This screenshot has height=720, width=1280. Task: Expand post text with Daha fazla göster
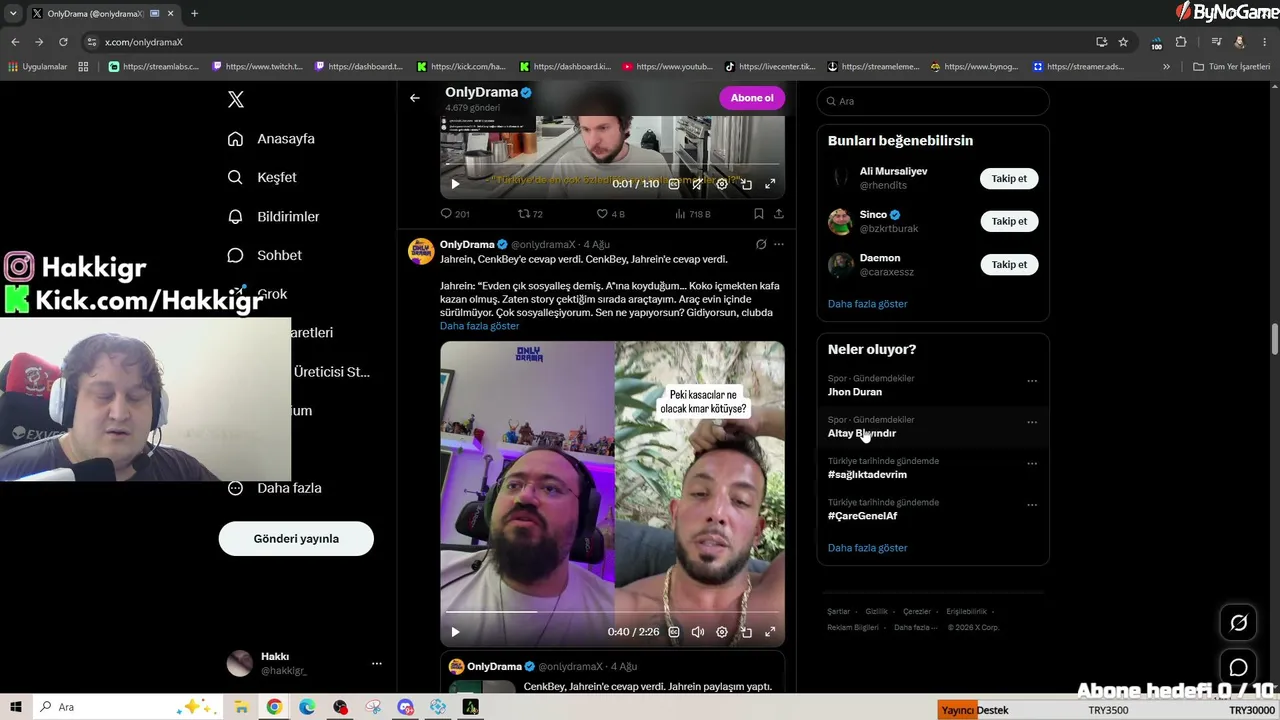[479, 326]
